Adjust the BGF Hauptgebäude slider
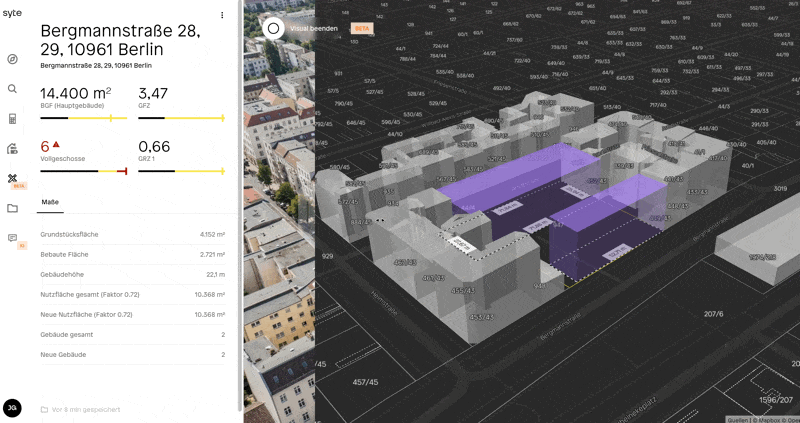Screen dimensions: 800x423 (x=82, y=118)
